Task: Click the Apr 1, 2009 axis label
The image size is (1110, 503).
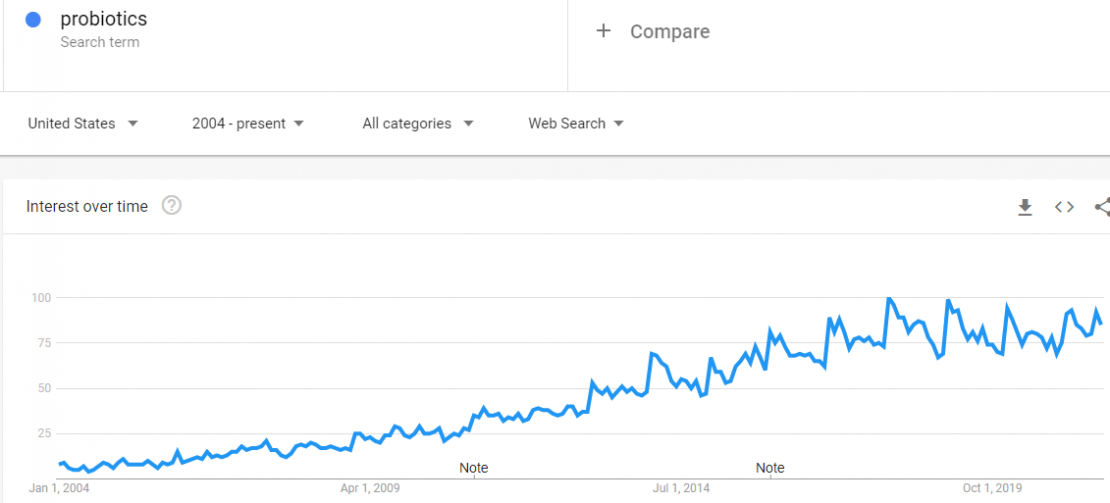Action: [370, 488]
